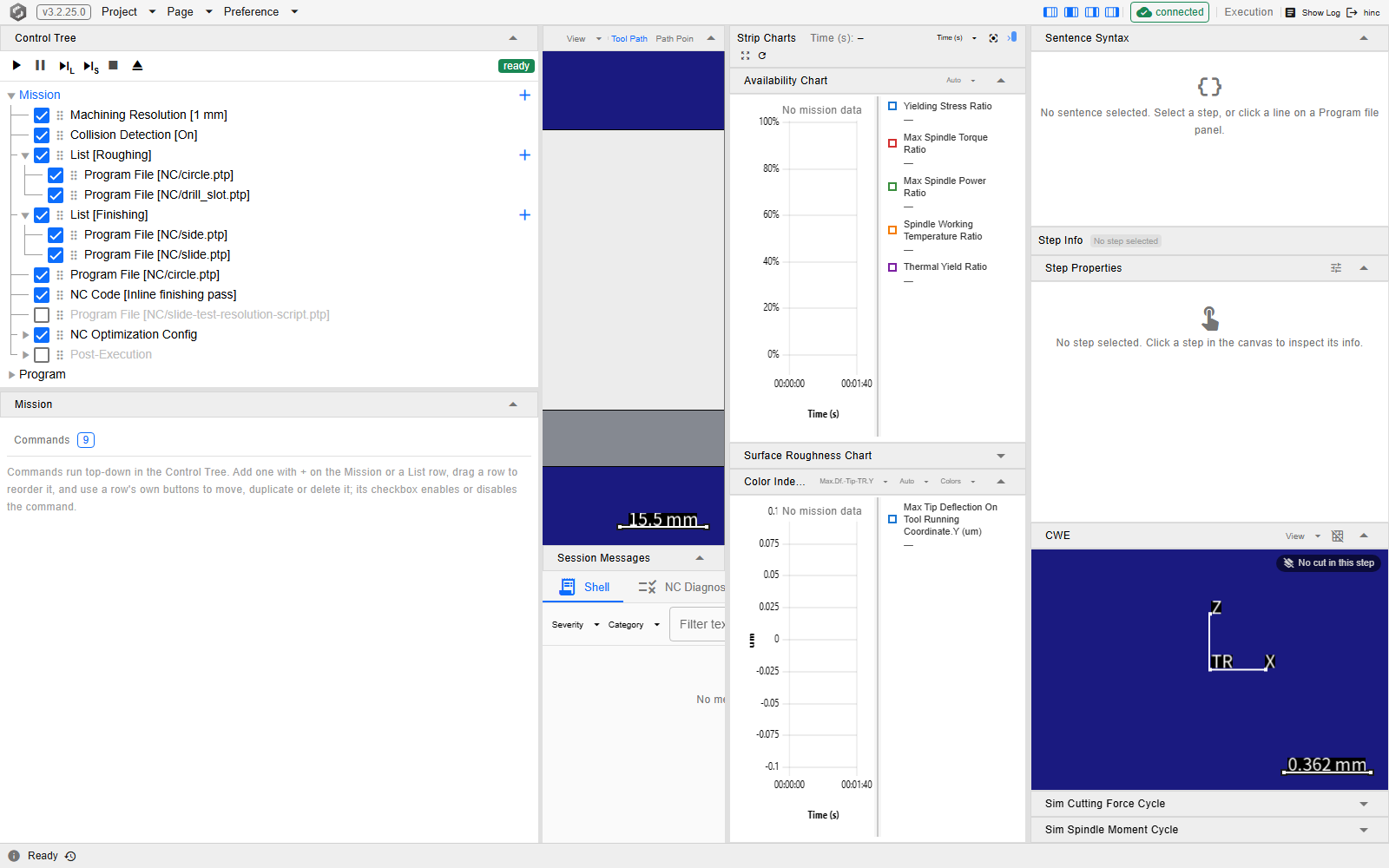Add a command with Mission plus icon
The height and width of the screenshot is (868, 1389).
click(524, 95)
